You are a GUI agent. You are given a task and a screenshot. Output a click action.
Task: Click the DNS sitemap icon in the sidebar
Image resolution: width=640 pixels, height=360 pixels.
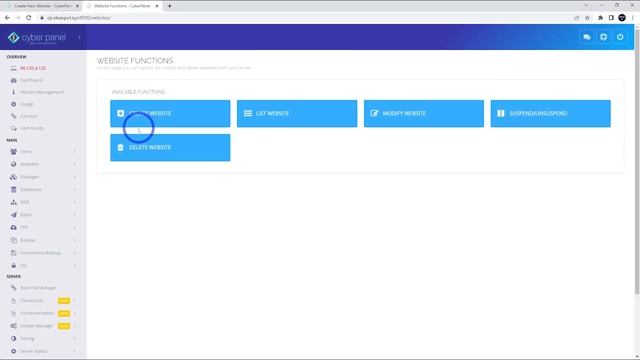pyautogui.click(x=13, y=202)
